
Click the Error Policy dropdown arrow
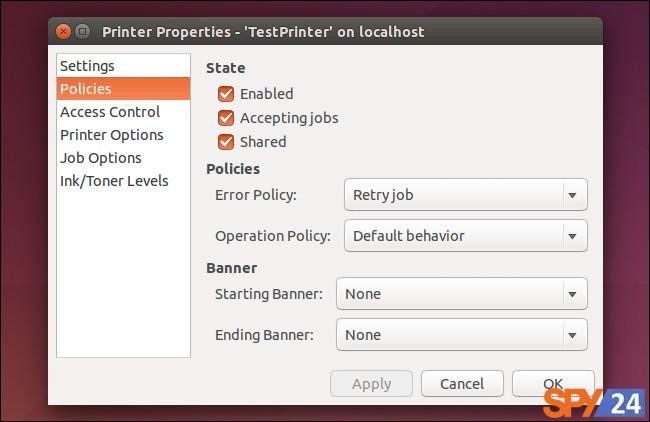click(572, 195)
